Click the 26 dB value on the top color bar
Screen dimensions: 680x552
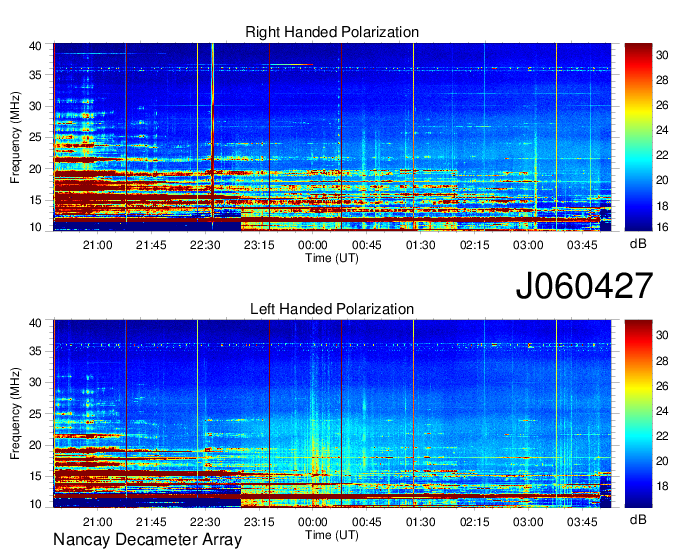pos(662,105)
